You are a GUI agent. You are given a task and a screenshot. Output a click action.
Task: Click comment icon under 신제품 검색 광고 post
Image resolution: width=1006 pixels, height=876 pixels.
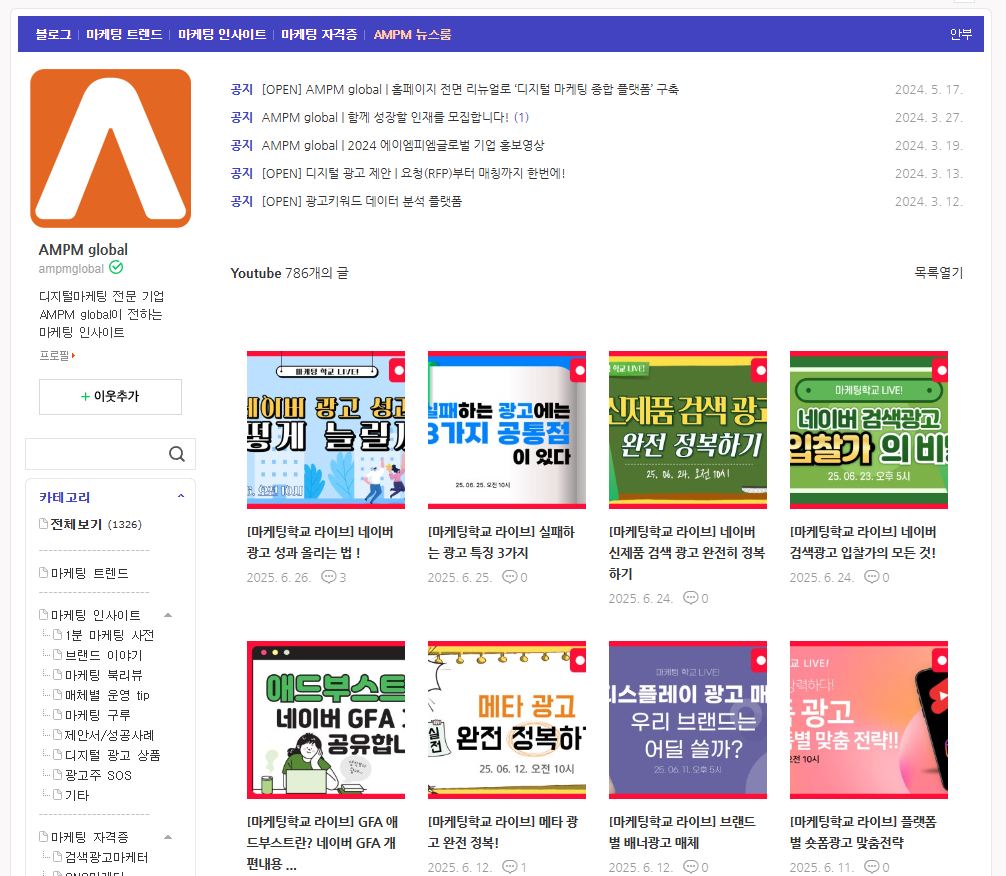pyautogui.click(x=690, y=598)
